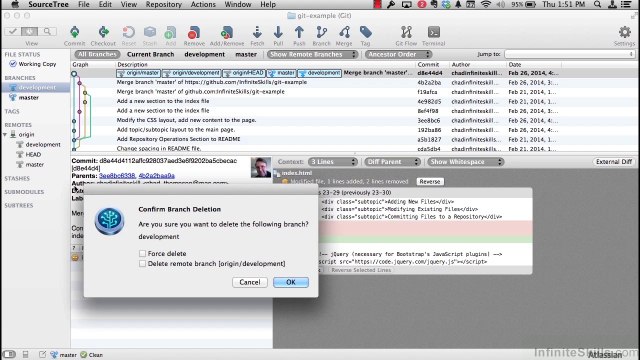640x360 pixels.
Task: Open the File menu
Action: coord(84,4)
